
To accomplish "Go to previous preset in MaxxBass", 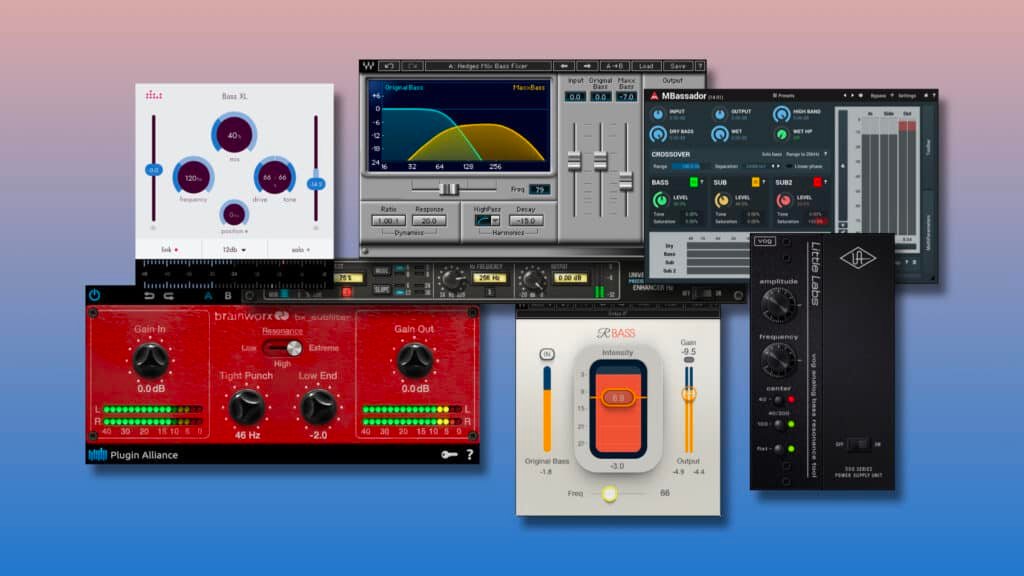I will [x=564, y=66].
